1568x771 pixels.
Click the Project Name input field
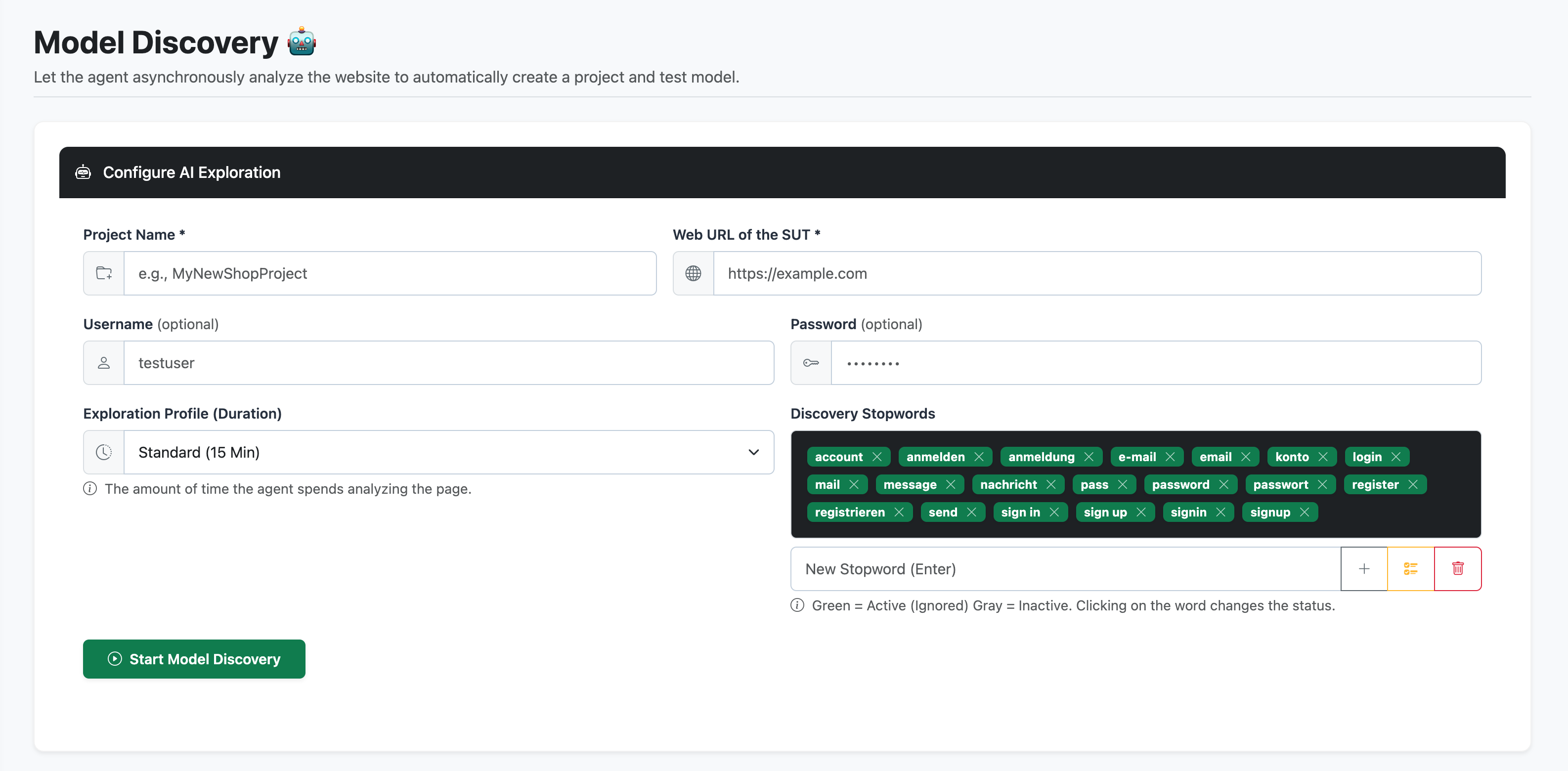(x=390, y=273)
